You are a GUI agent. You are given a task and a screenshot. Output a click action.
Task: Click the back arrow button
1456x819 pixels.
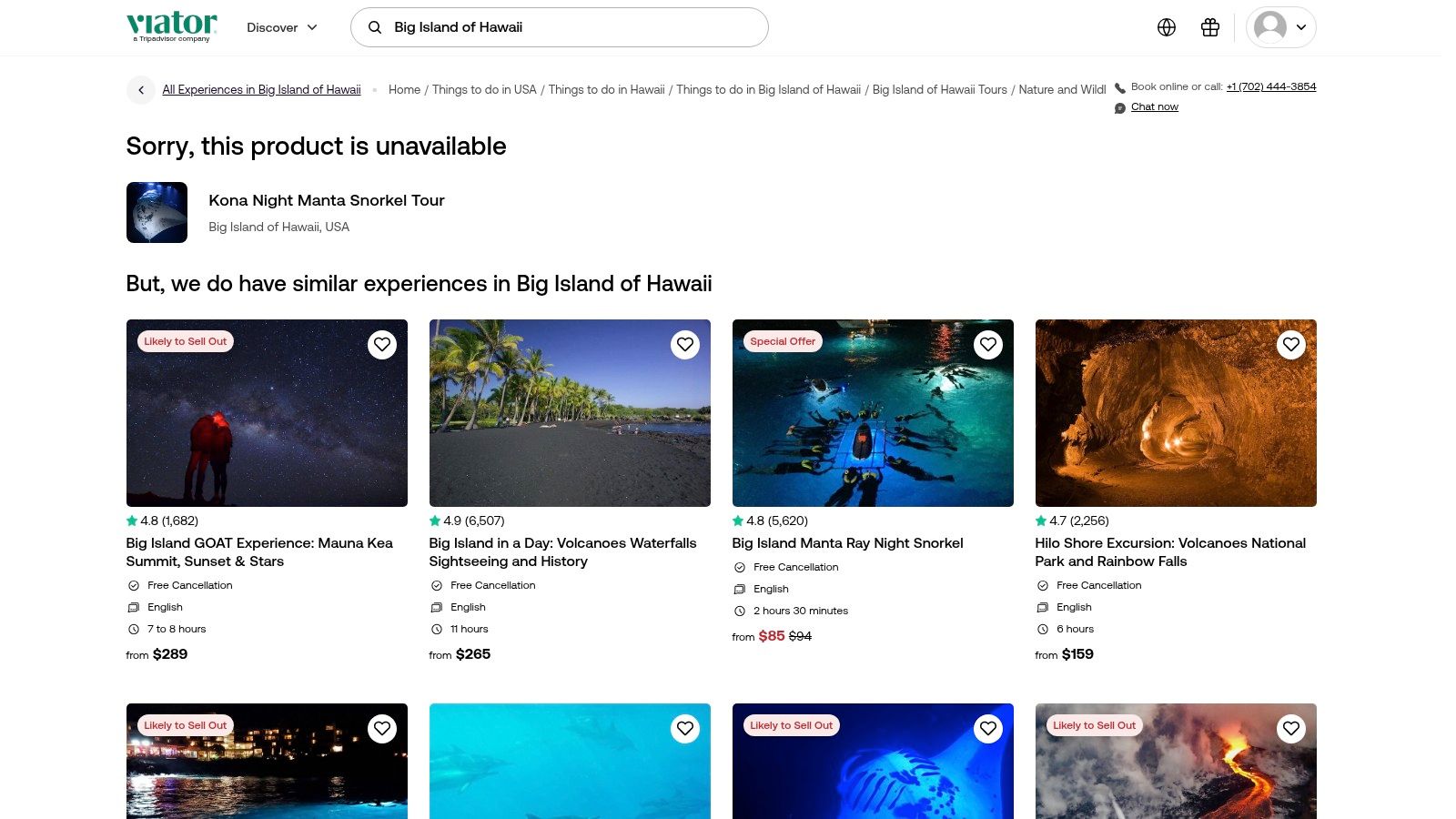[141, 90]
